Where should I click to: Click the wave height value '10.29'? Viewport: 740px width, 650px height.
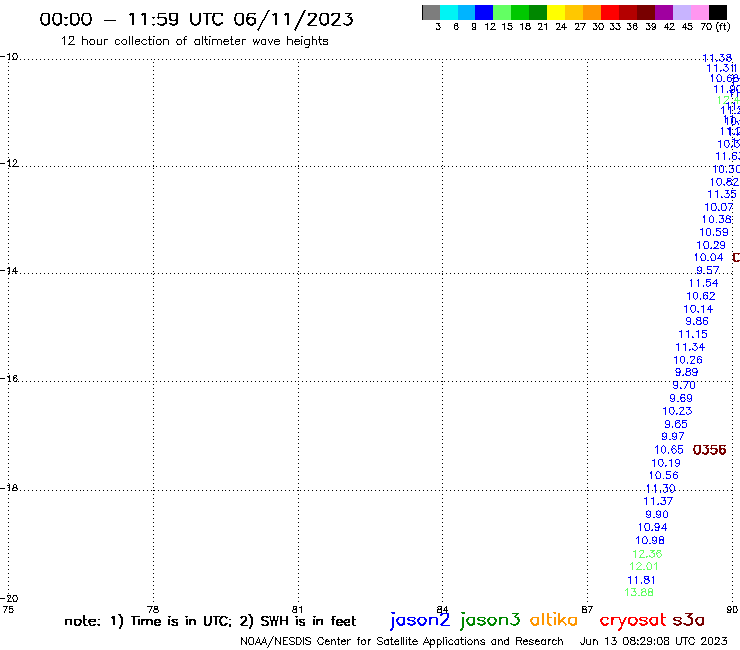pos(711,245)
